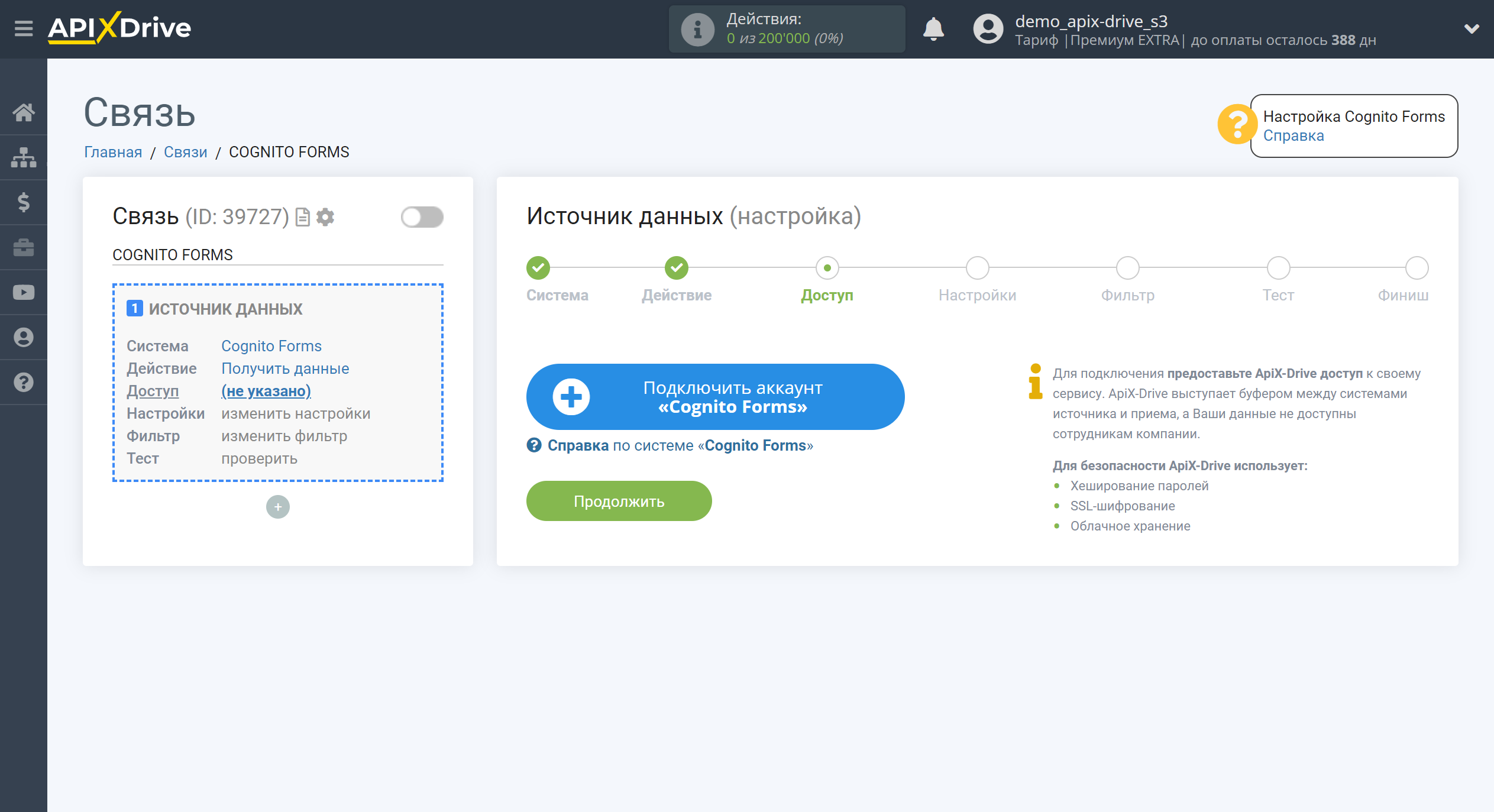
Task: Select the Фильтр step
Action: point(1127,268)
